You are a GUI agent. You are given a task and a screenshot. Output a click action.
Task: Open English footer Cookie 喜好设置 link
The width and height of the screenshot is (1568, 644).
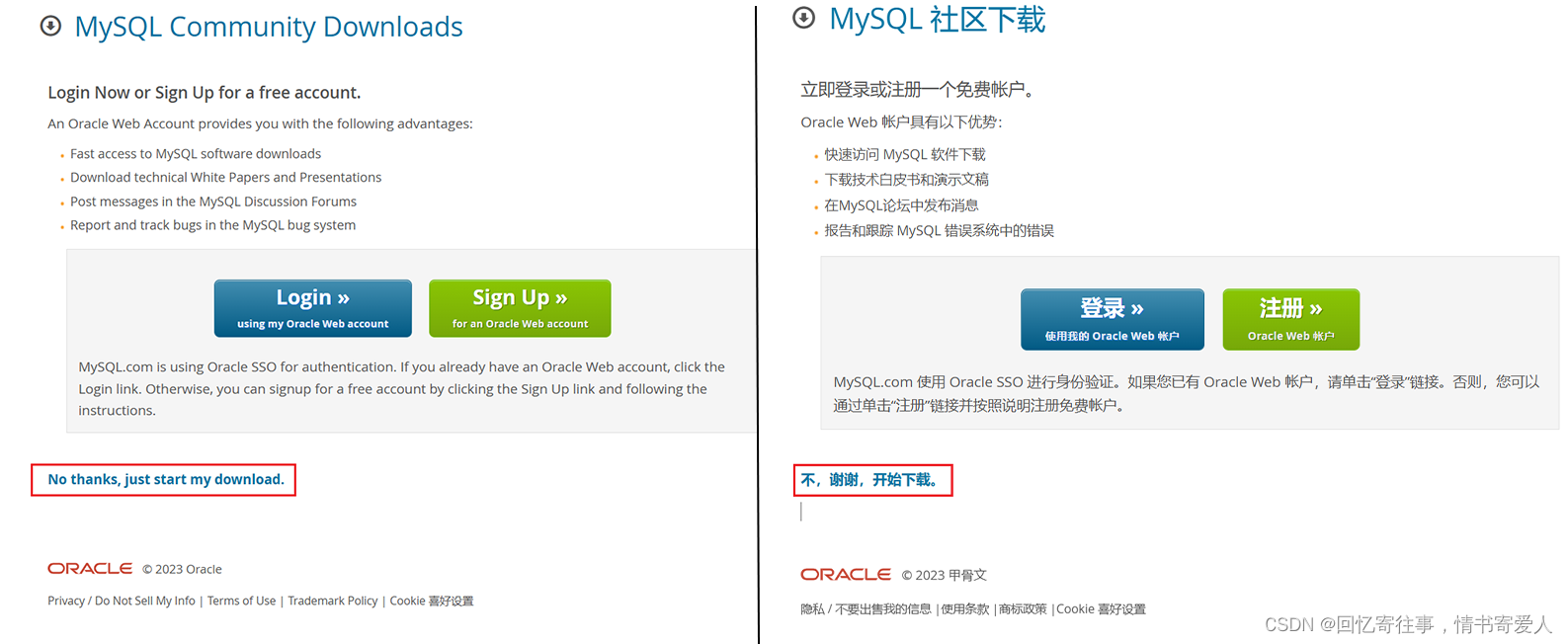click(x=432, y=601)
